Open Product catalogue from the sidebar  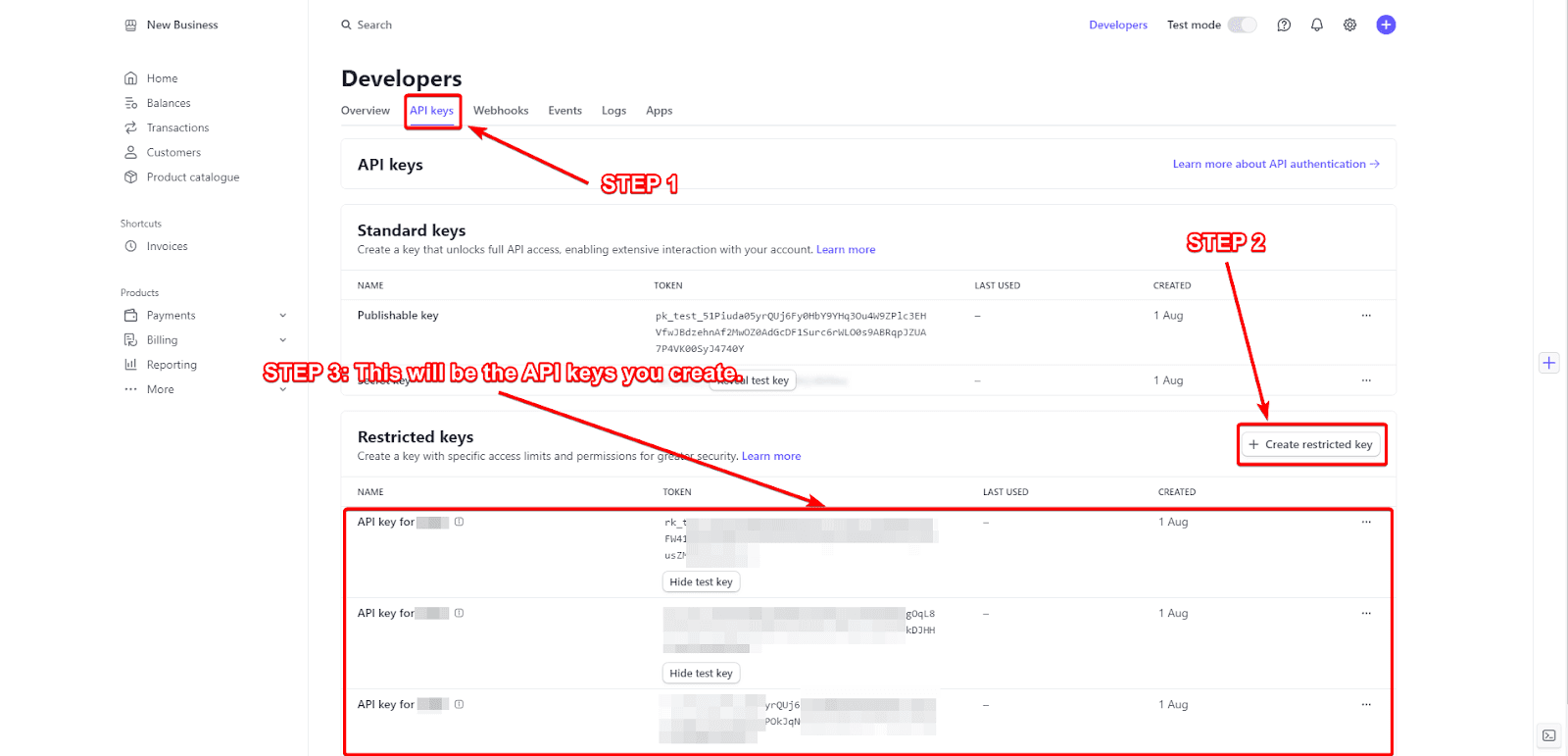tap(192, 177)
